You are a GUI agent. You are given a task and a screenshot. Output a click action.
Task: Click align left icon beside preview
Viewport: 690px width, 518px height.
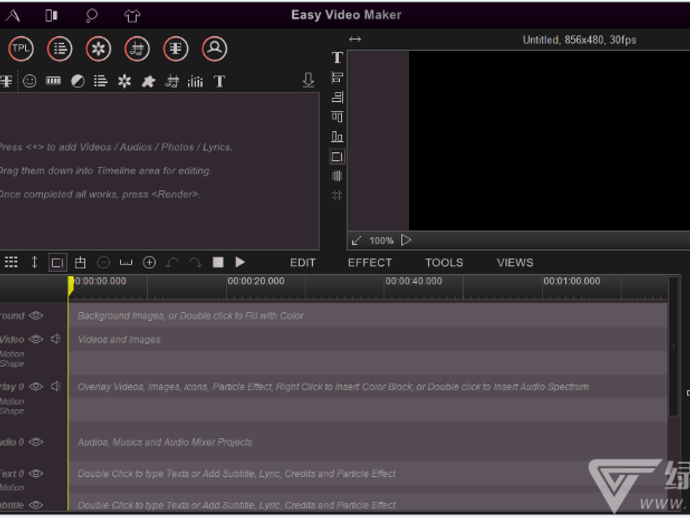point(337,77)
